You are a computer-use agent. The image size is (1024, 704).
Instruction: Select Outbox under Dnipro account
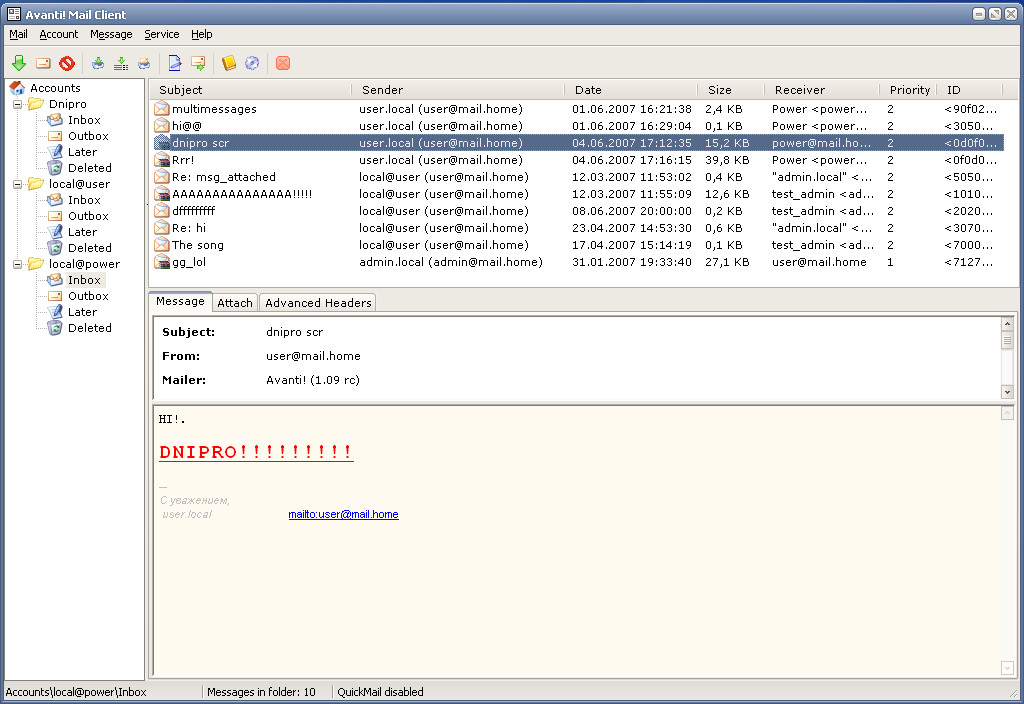88,136
